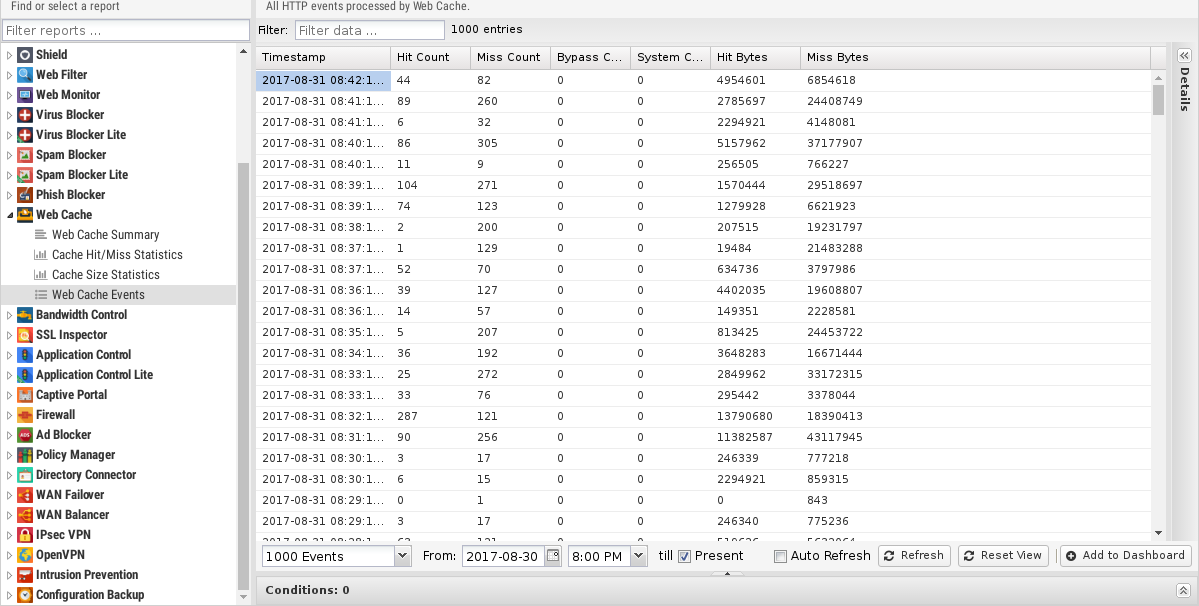Screen dimensions: 1199x606
Task: Collapse the Web Cache tree node
Action: [10, 215]
